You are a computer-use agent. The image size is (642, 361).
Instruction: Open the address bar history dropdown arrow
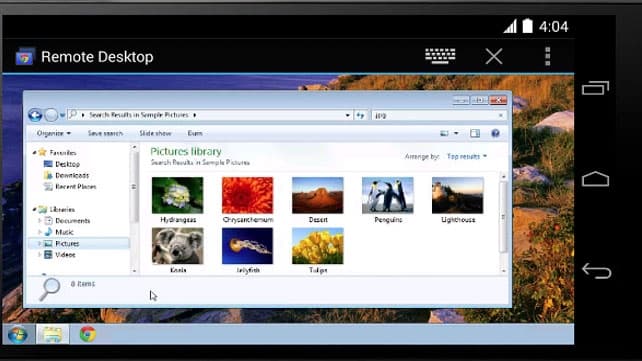pos(347,115)
